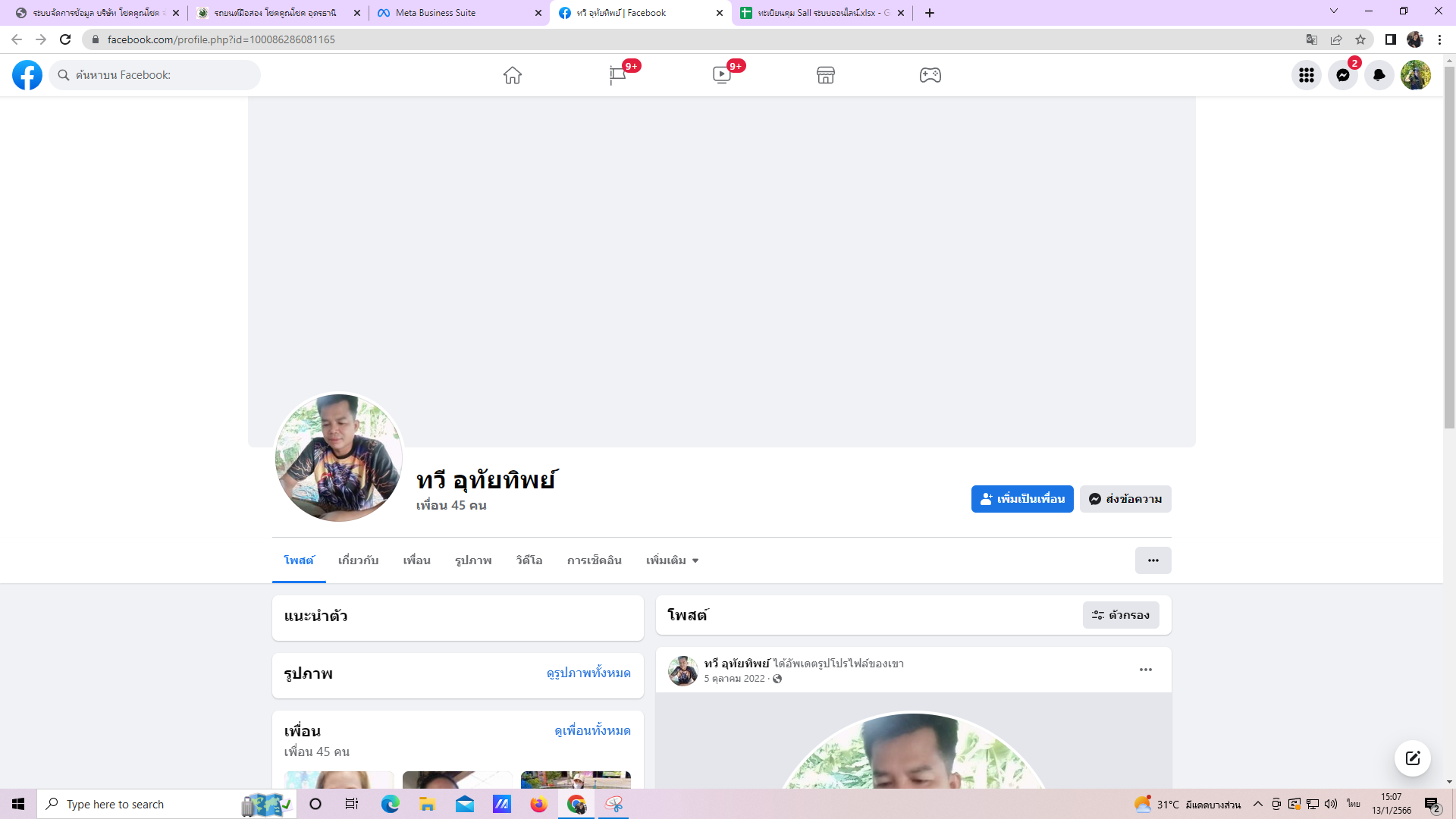Go to the Facebook Home icon
This screenshot has height=819, width=1456.
coord(513,75)
